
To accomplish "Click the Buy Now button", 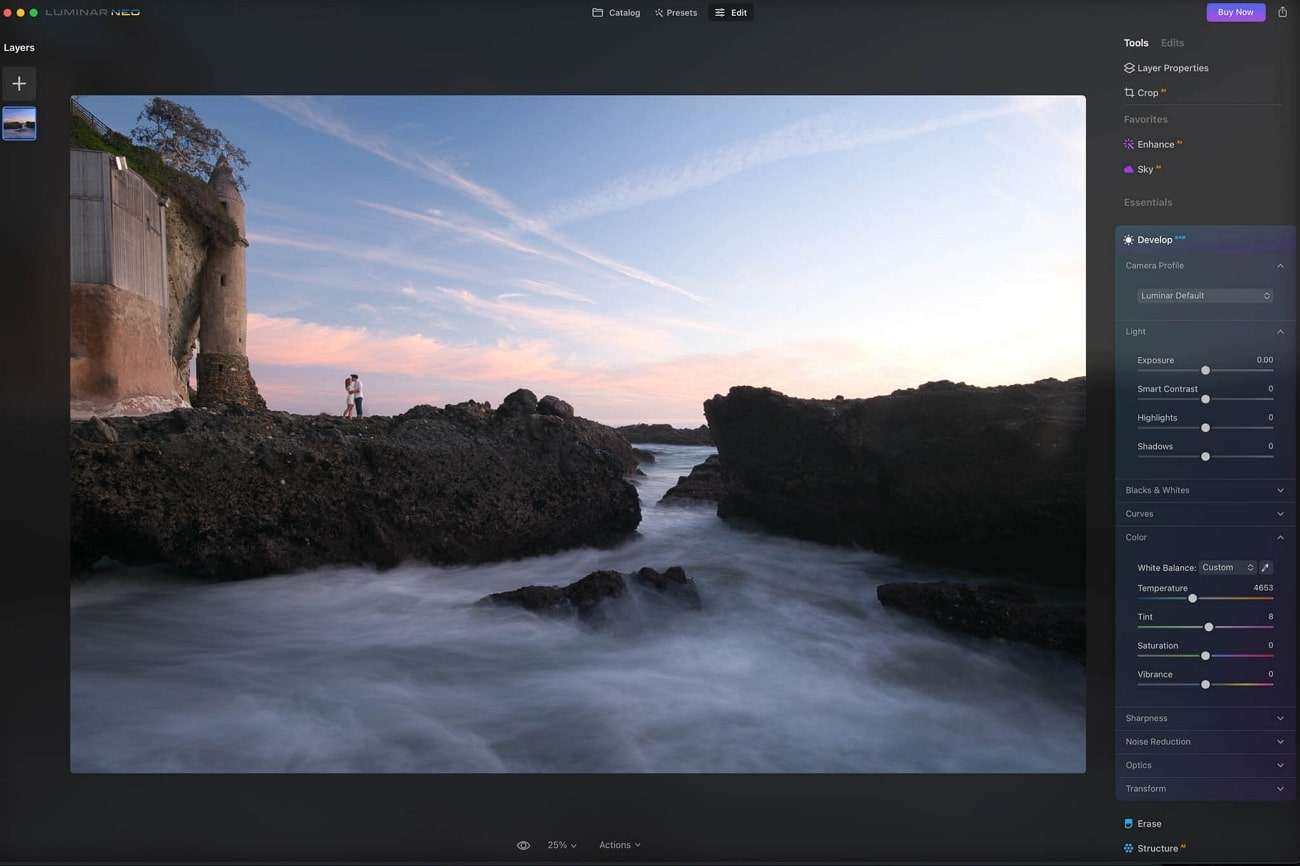I will pos(1235,11).
